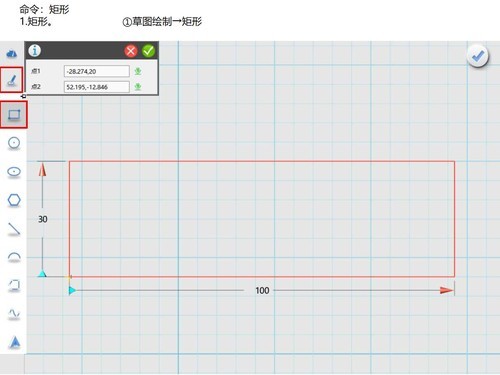Cancel rectangle with red X button
Viewport: 500px width, 375px height.
(x=131, y=51)
